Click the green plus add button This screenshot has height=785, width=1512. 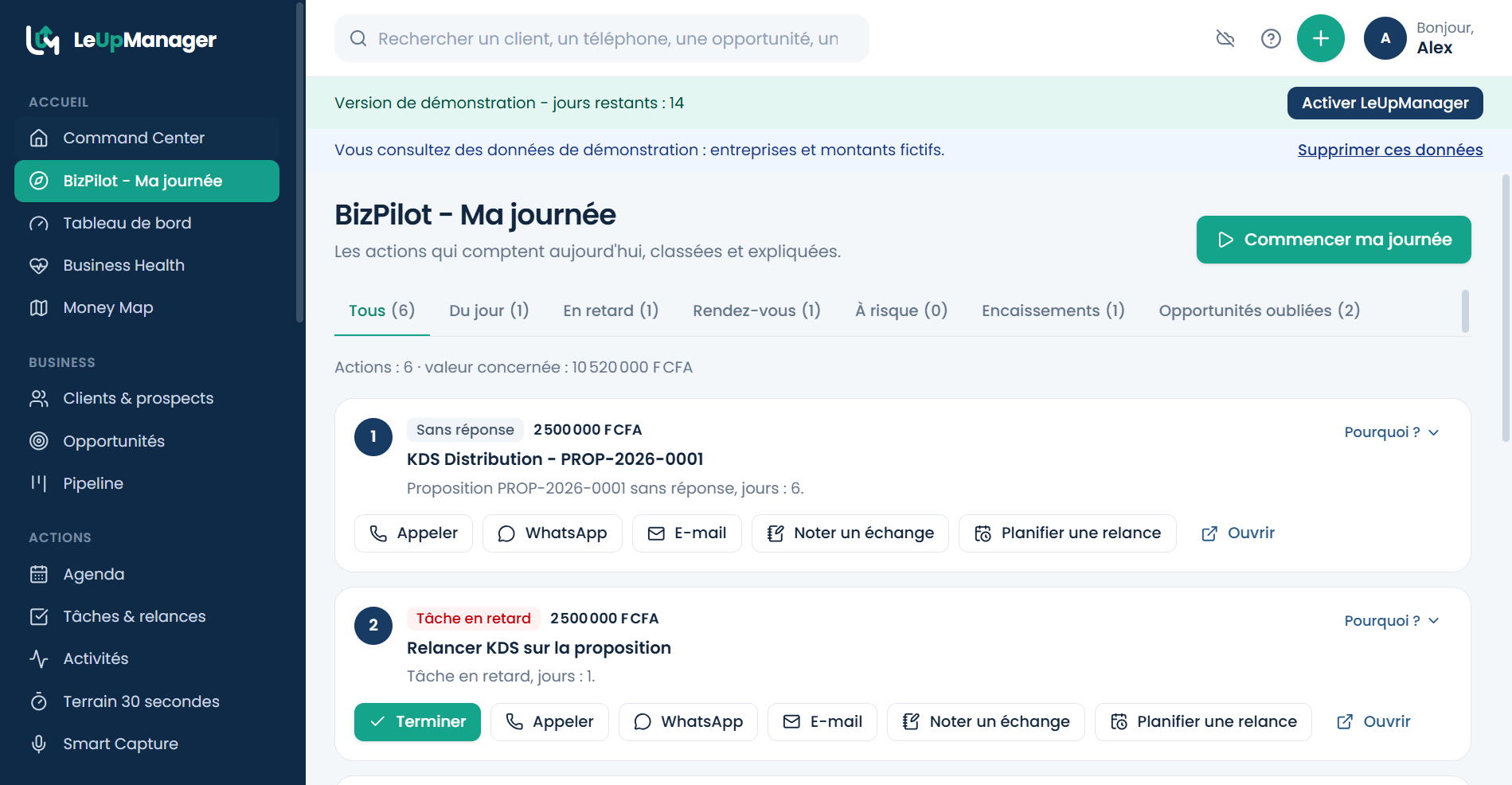pyautogui.click(x=1320, y=38)
